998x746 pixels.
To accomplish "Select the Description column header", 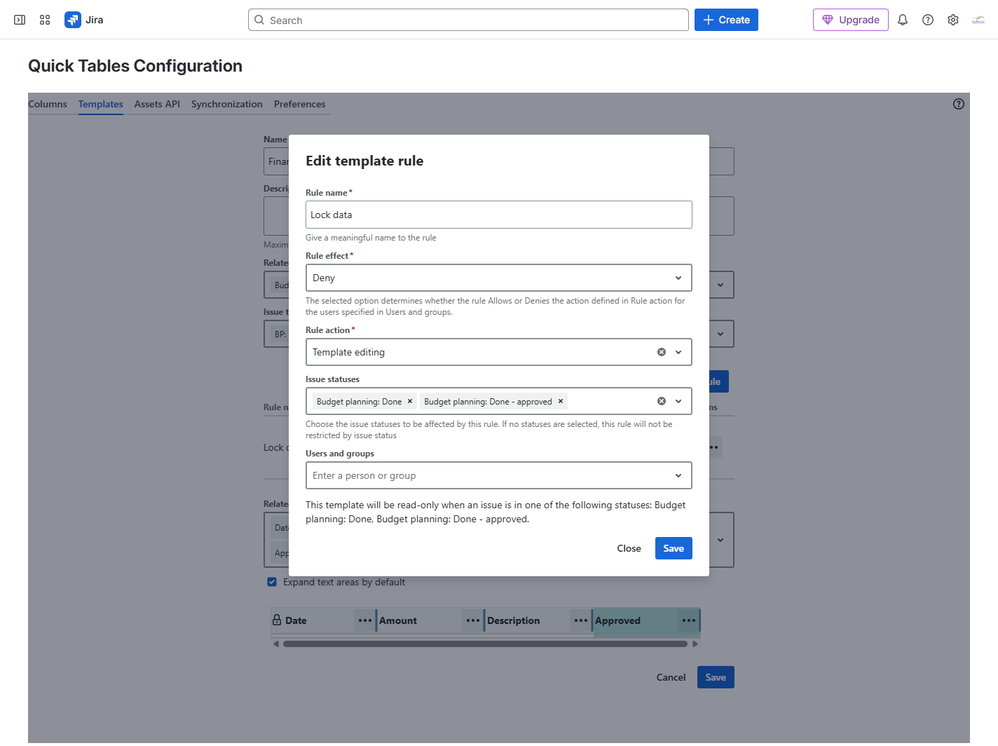I will (x=513, y=621).
